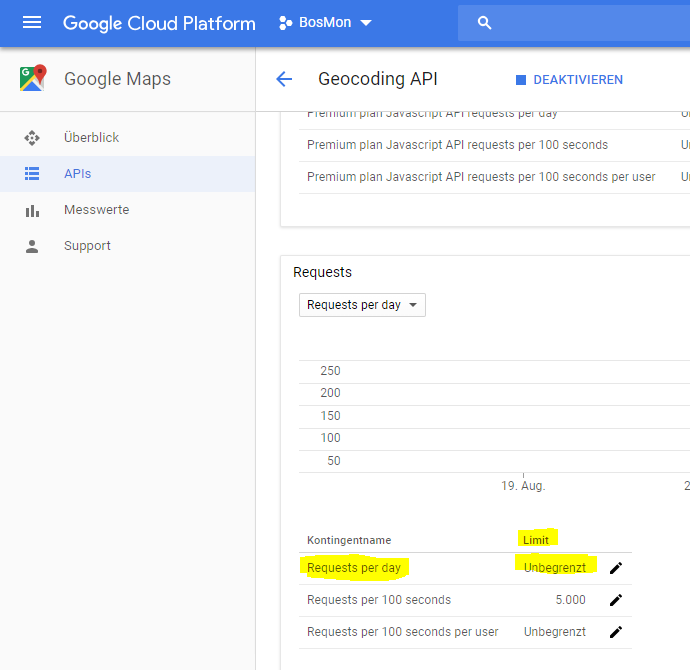Click Unbegrenzt value for Requests per day
Image resolution: width=690 pixels, height=670 pixels.
coord(554,568)
